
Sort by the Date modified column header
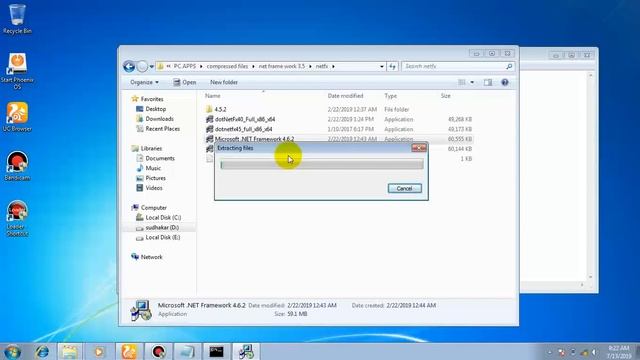click(x=345, y=96)
